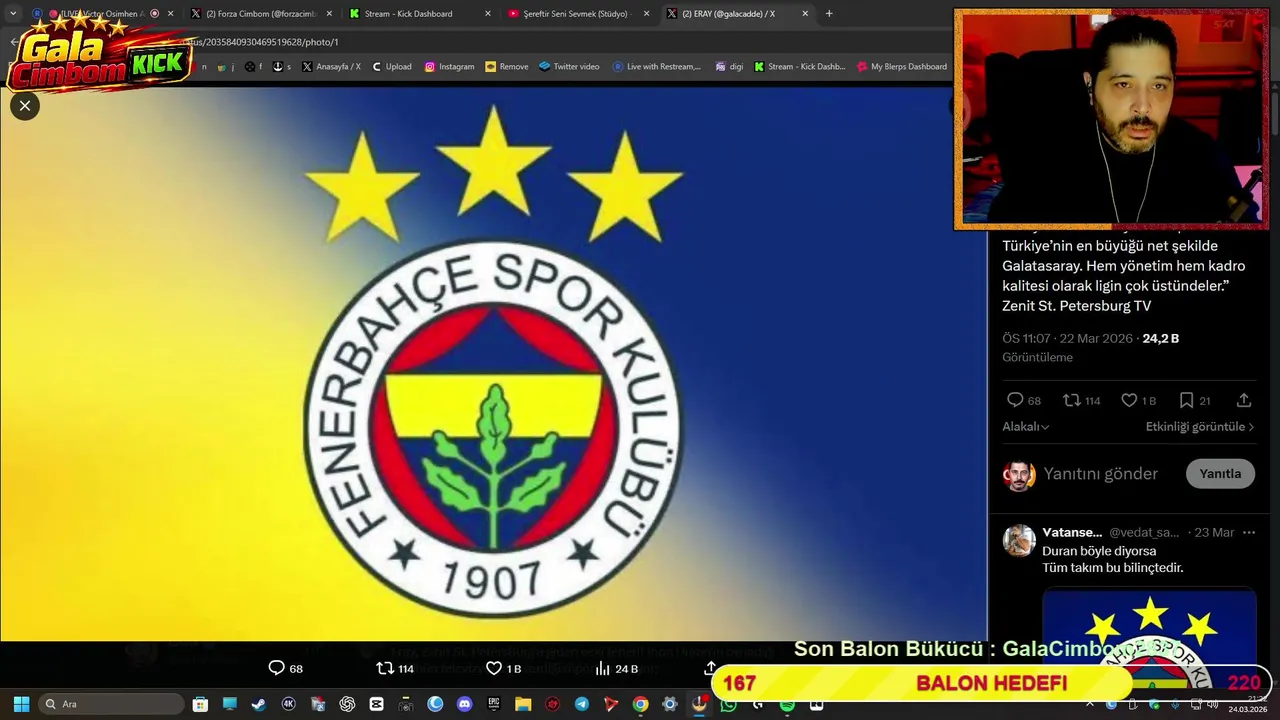Open the 4K app from the taskbar
Screen dimensions: 1280x720
click(x=288, y=704)
